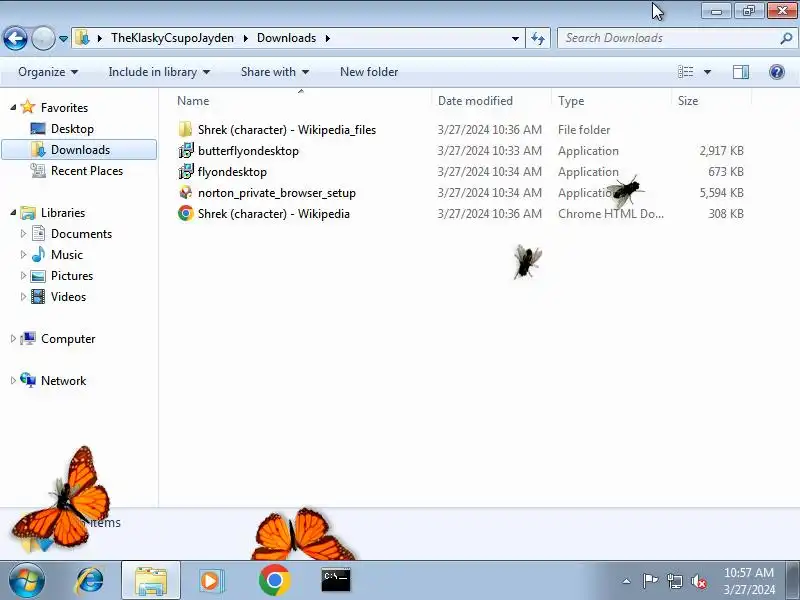Click the Chrome HTML Do... type cell
The width and height of the screenshot is (800, 600).
point(611,214)
